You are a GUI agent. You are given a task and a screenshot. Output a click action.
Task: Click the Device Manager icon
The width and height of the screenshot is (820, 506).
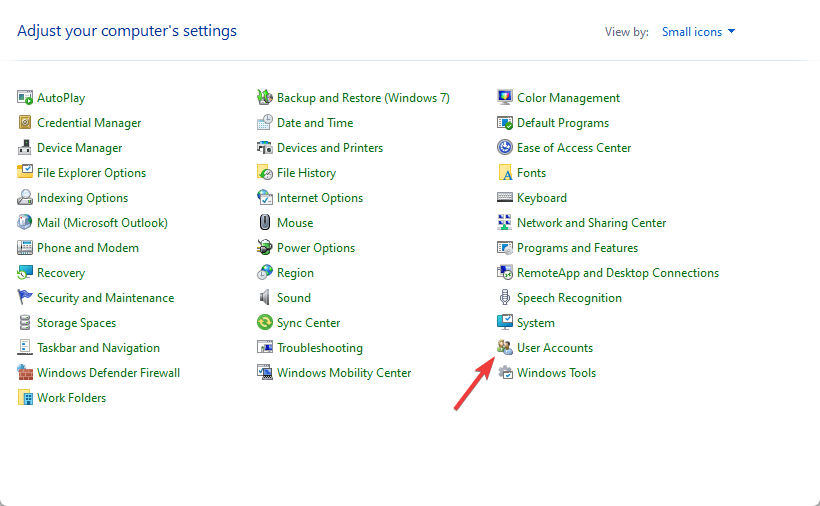tap(25, 148)
